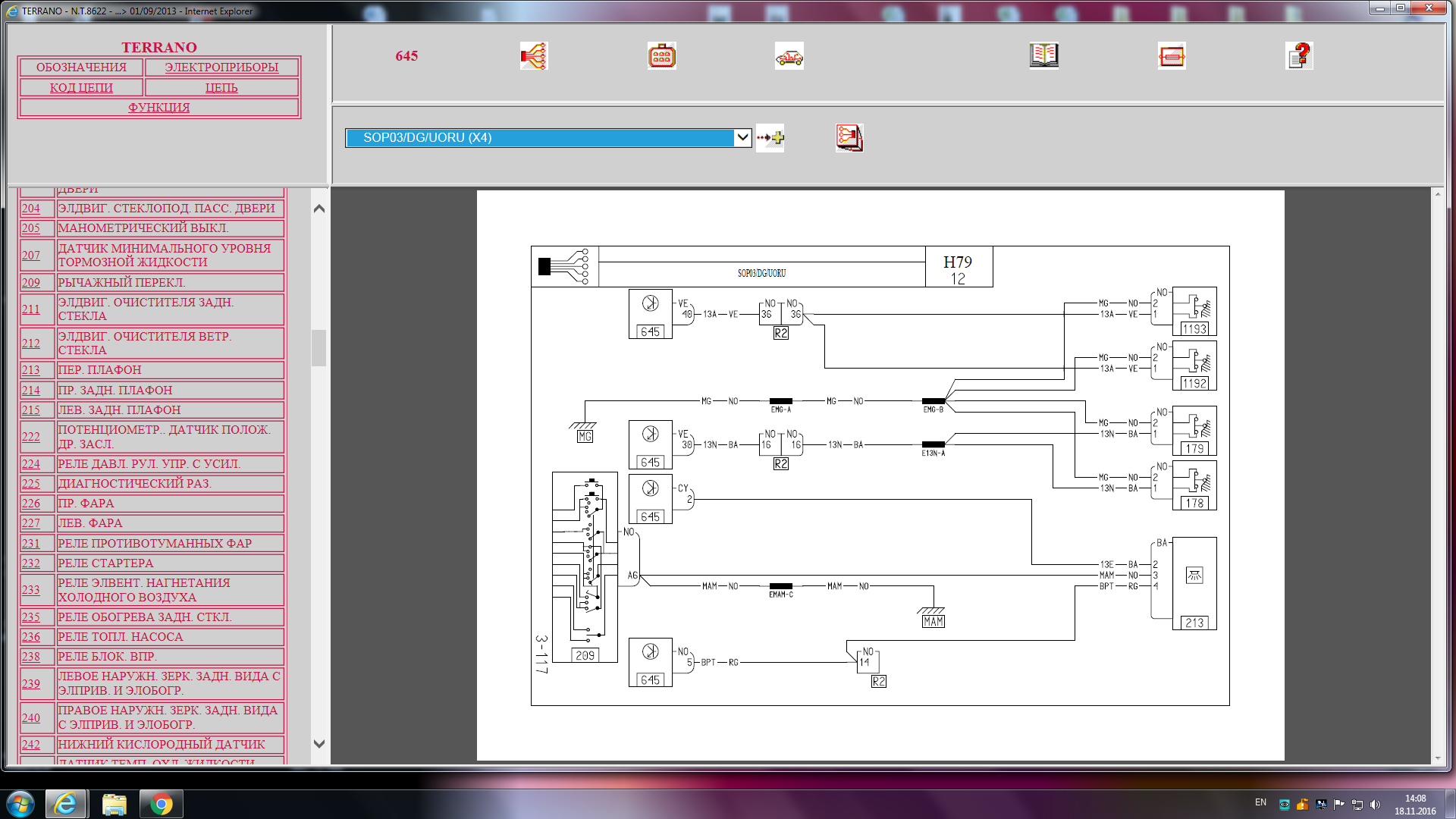Viewport: 1456px width, 819px height.
Task: Open component 215 link
Action: (31, 410)
